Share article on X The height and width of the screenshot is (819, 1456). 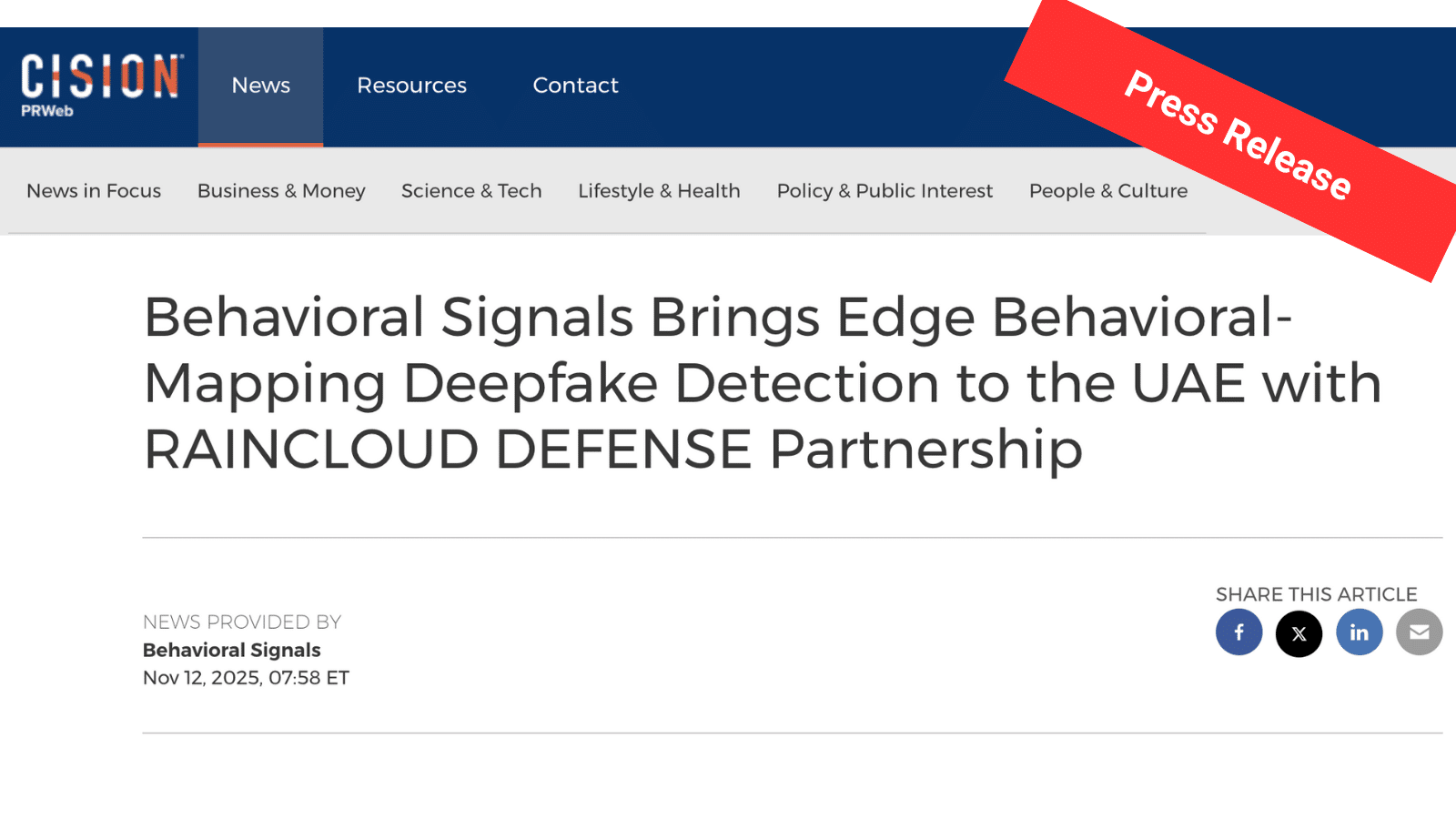point(1299,633)
